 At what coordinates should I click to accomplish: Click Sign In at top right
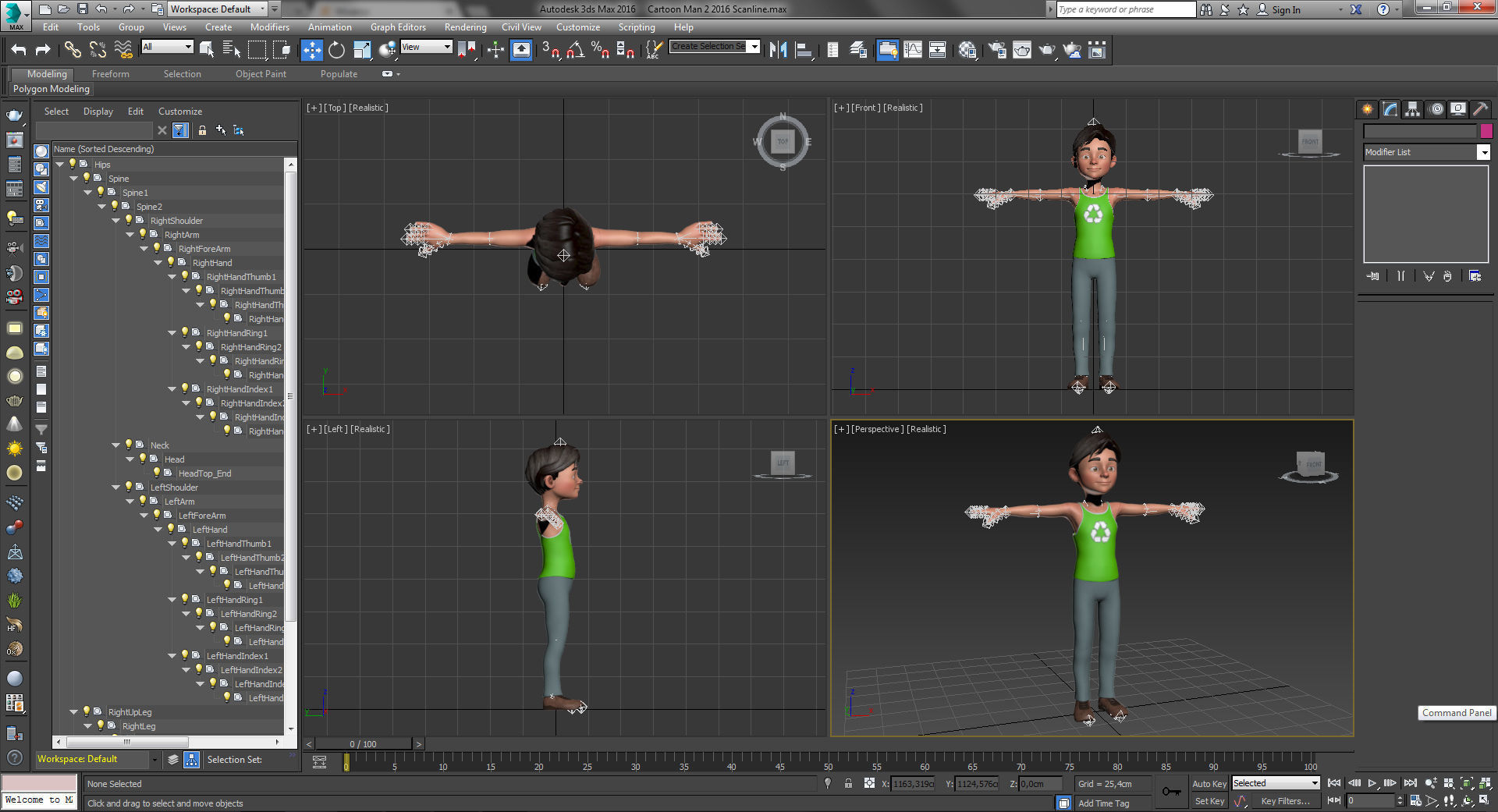(1286, 9)
